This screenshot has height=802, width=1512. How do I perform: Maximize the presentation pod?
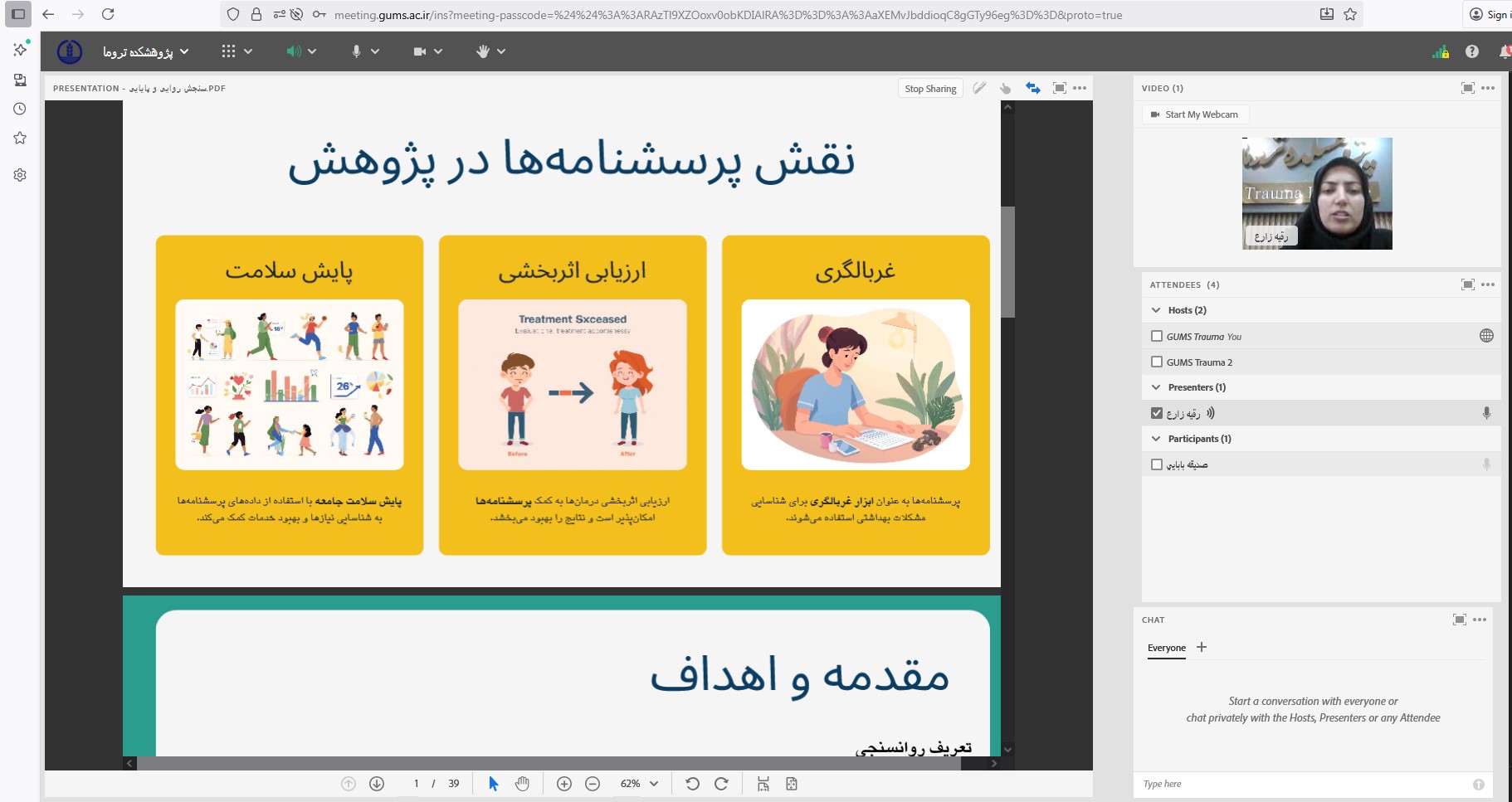point(1059,88)
